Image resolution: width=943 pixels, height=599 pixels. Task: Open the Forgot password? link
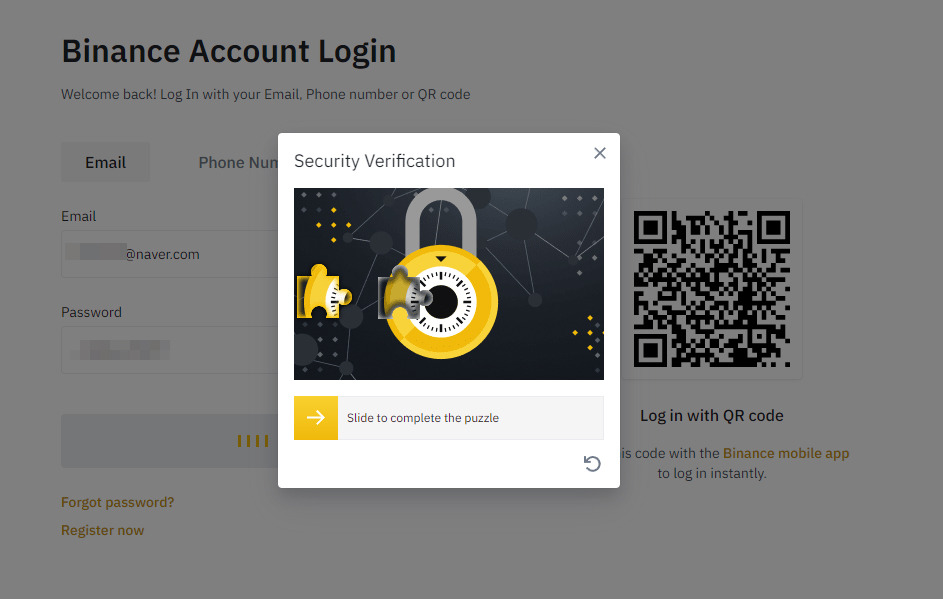tap(117, 502)
